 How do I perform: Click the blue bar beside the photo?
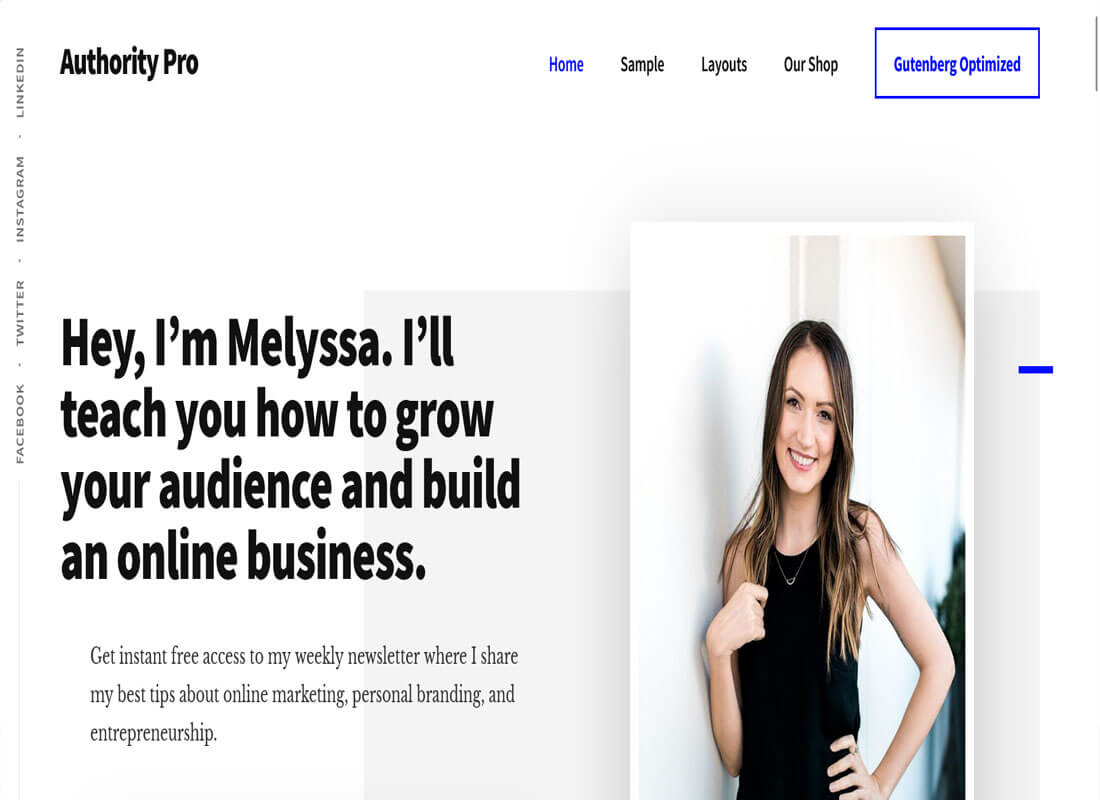[1035, 370]
